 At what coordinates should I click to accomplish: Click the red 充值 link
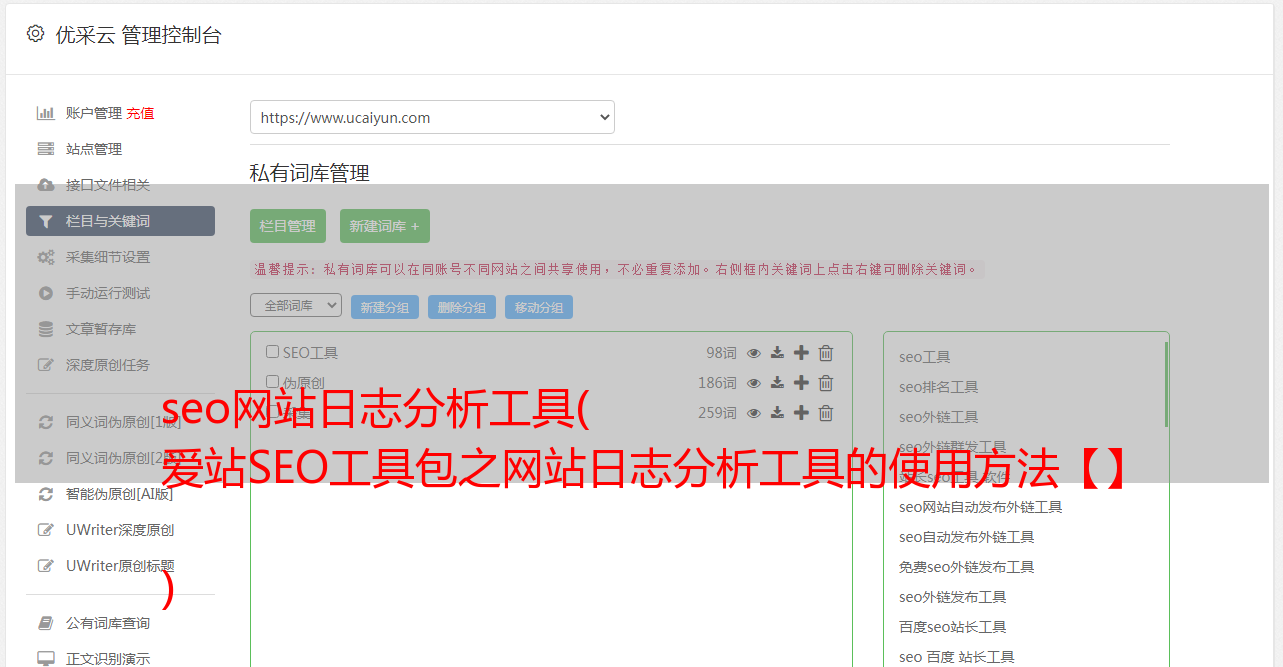140,113
